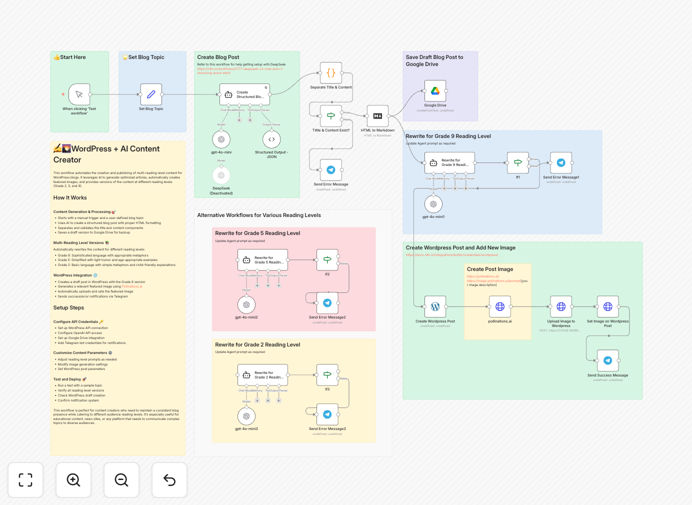
Task: Select the If1 node in Grade 9 section
Action: pyautogui.click(x=518, y=163)
